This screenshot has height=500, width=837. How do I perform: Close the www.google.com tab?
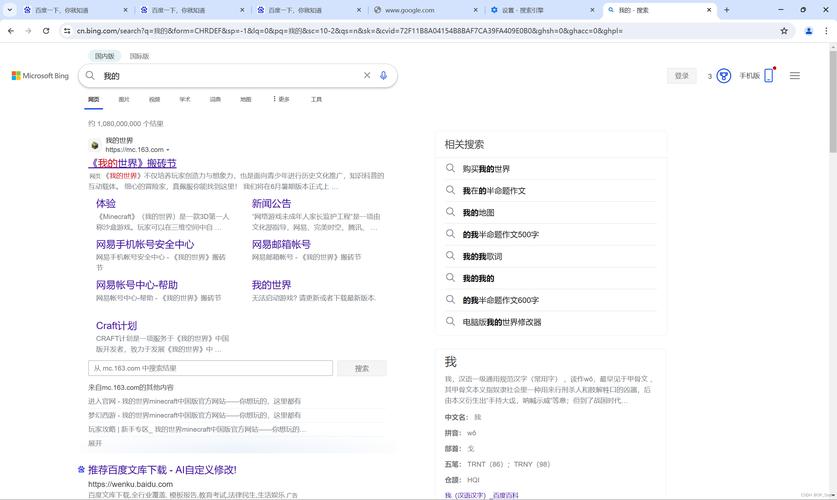point(476,10)
